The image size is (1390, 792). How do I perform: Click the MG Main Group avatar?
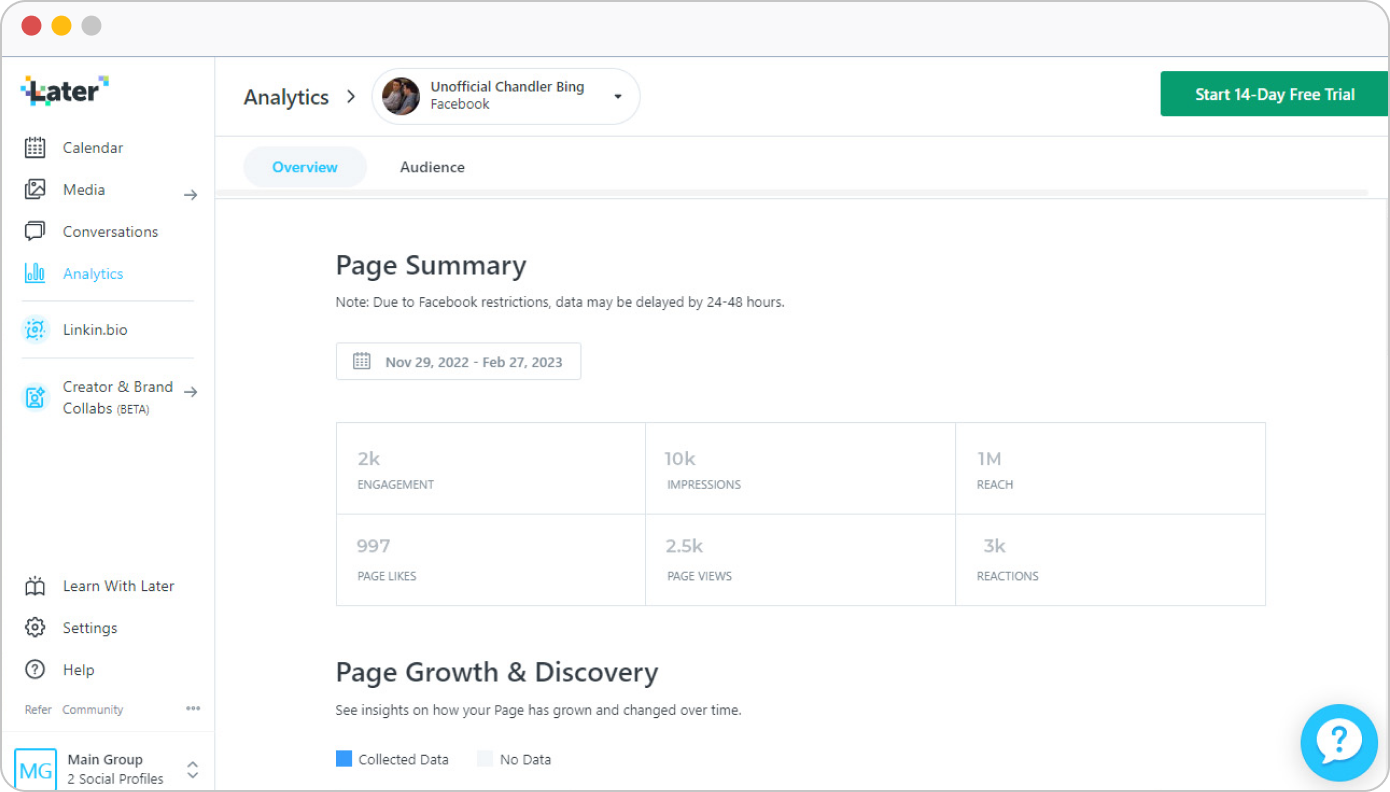click(36, 770)
